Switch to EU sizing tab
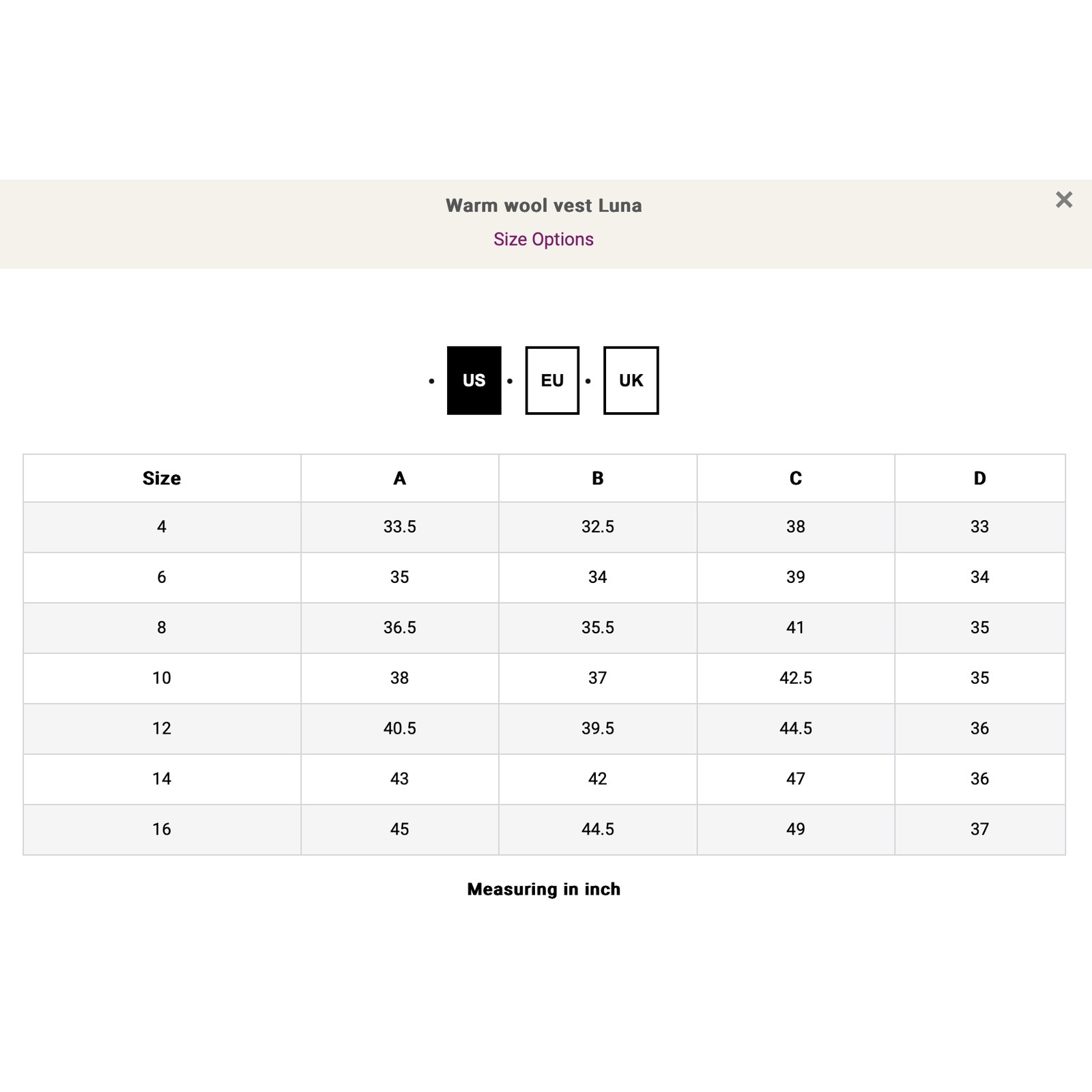This screenshot has height=1092, width=1092. (x=552, y=380)
